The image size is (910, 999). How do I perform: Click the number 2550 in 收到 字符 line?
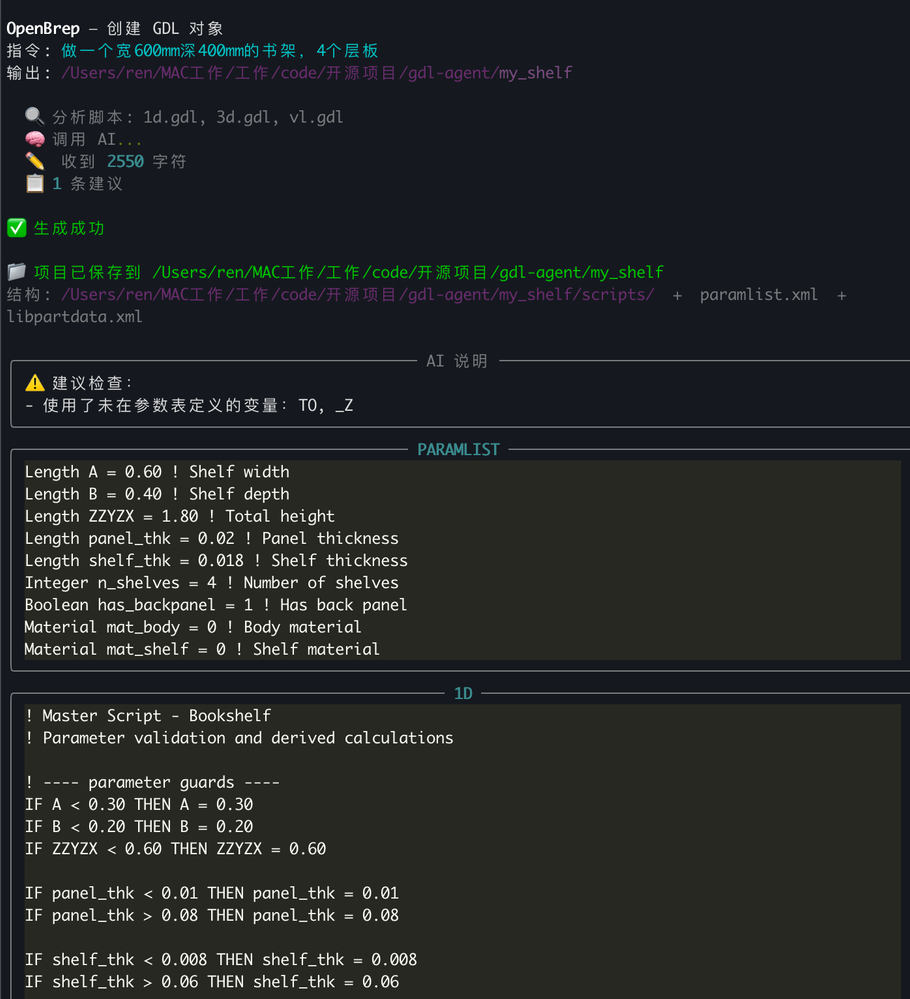[126, 161]
